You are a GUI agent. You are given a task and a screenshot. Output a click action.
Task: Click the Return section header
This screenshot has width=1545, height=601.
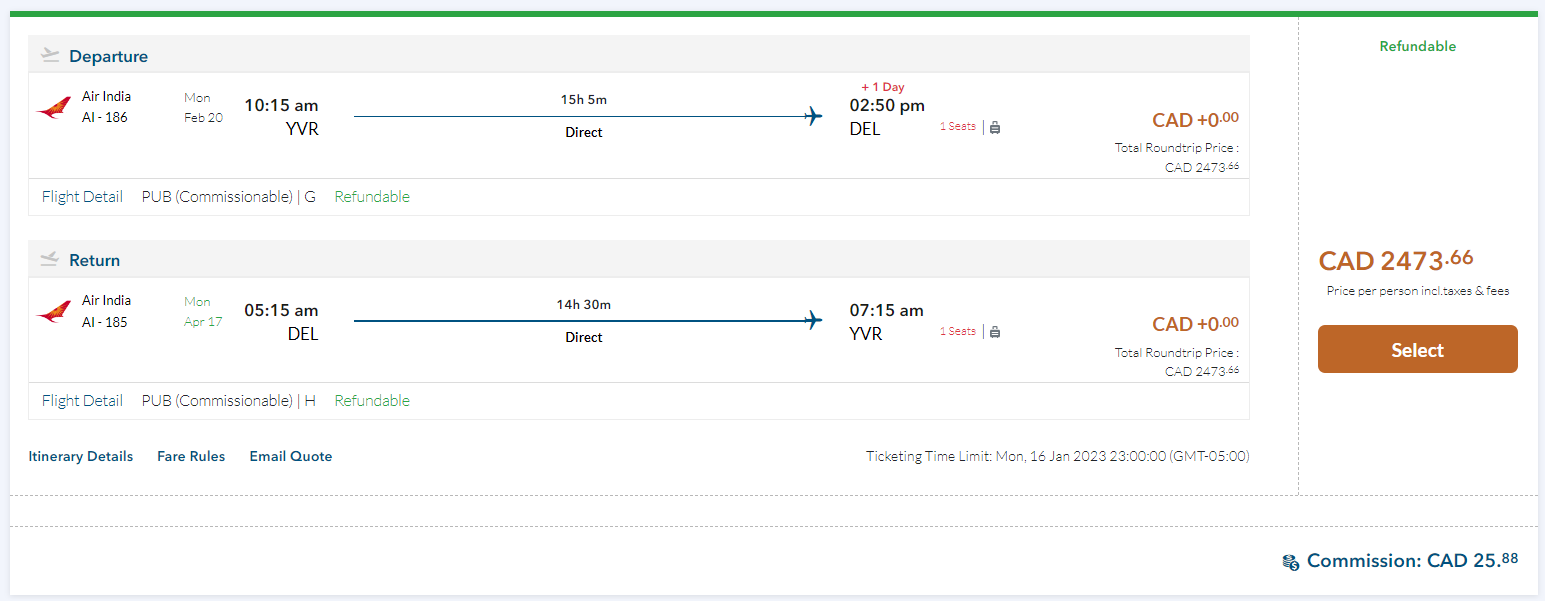pyautogui.click(x=94, y=261)
